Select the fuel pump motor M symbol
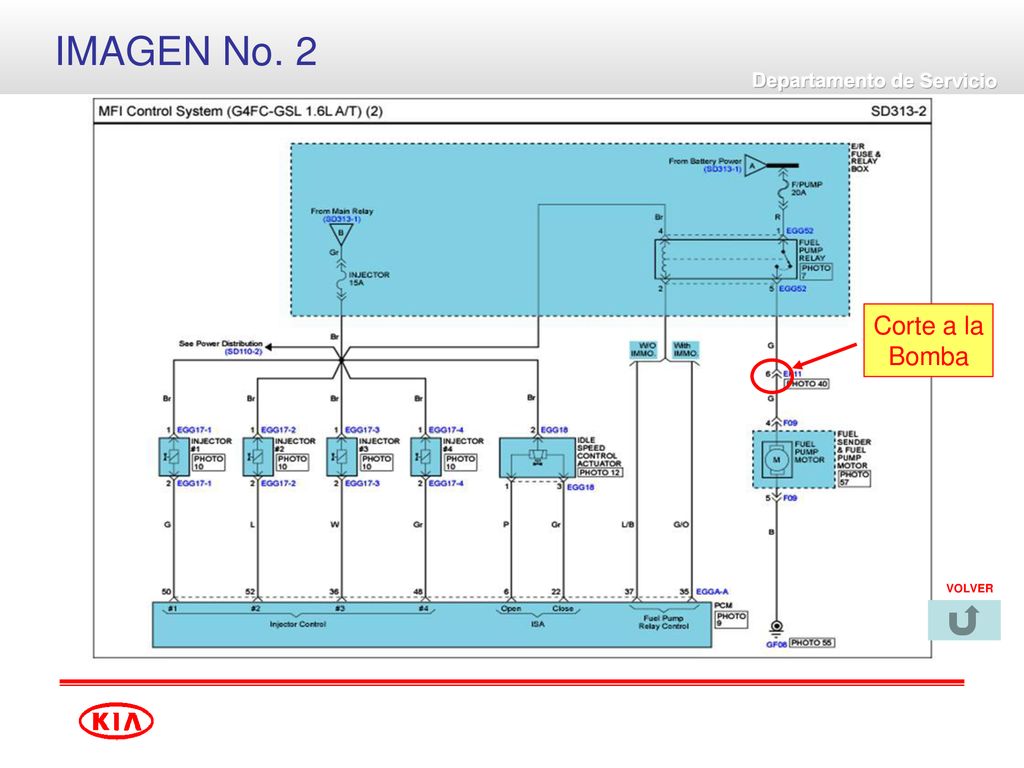This screenshot has width=1024, height=768. pyautogui.click(x=776, y=460)
